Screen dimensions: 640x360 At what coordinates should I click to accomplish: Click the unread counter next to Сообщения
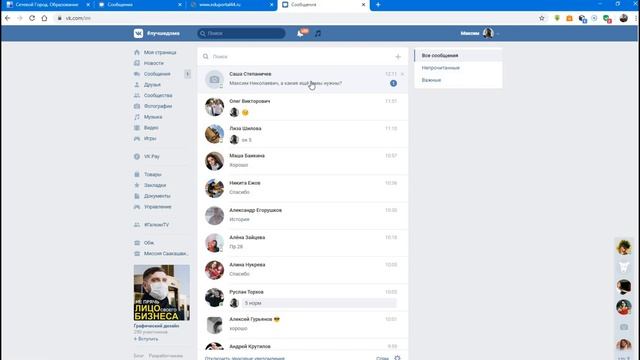coord(187,74)
